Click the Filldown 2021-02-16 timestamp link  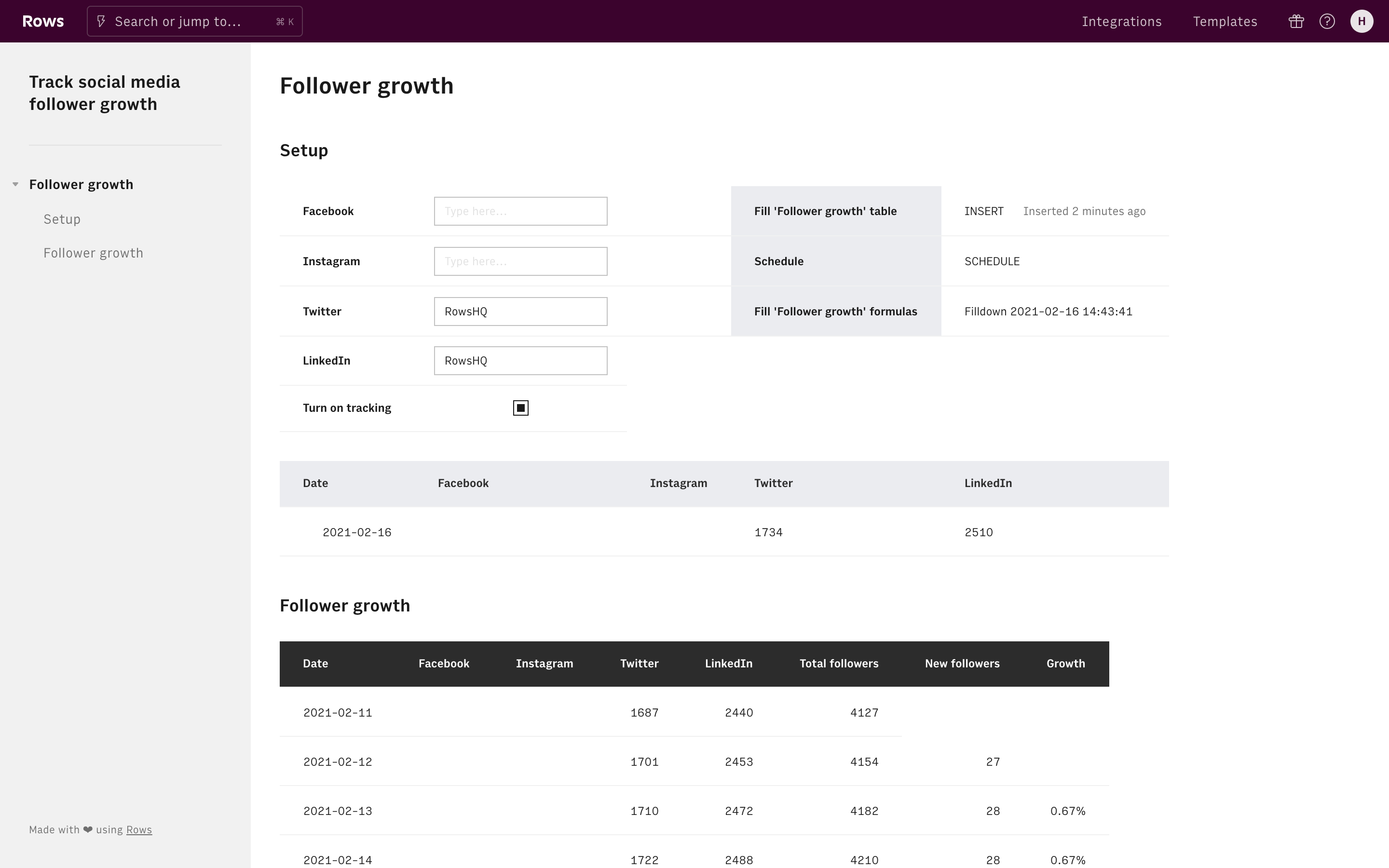tap(1048, 311)
